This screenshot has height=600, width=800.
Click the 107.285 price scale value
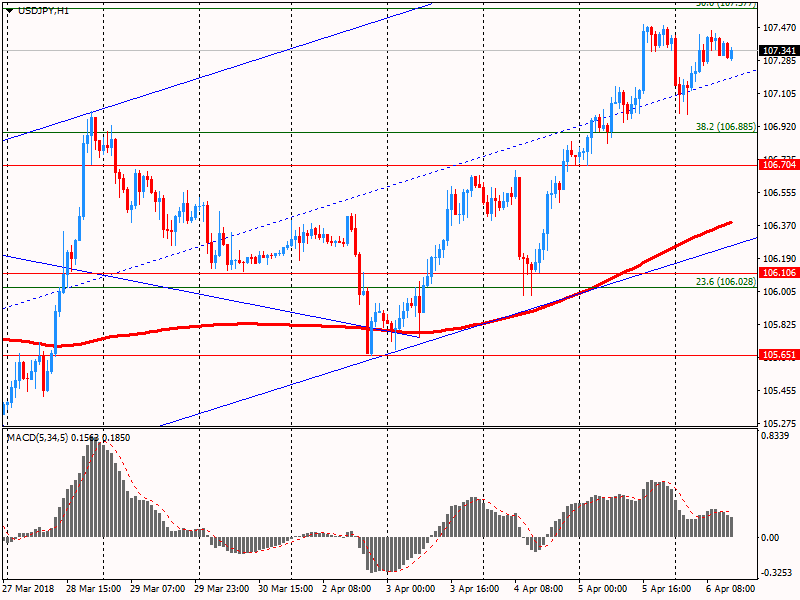tap(779, 61)
